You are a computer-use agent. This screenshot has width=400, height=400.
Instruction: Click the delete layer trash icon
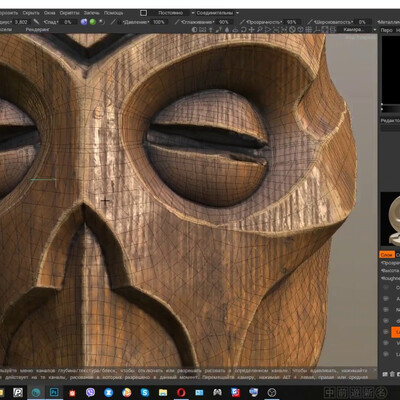click(x=392, y=374)
